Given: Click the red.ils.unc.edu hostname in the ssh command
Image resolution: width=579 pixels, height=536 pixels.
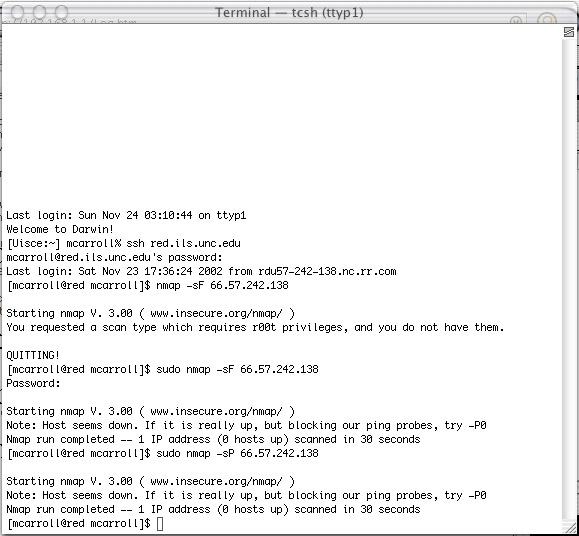Looking at the screenshot, I should tap(195, 243).
